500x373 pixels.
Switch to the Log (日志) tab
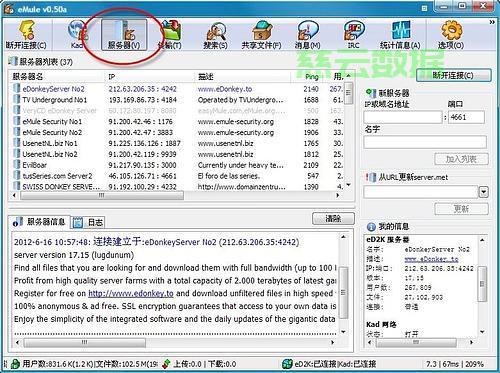(x=88, y=222)
